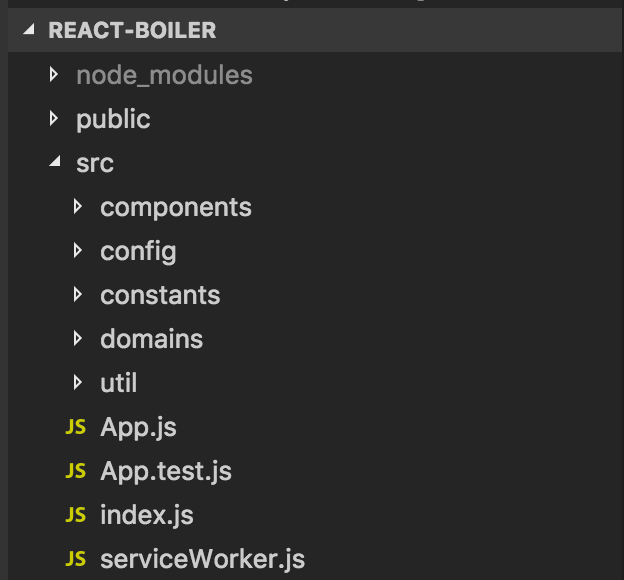Open the App.test.js file
This screenshot has height=580, width=624.
click(x=166, y=472)
